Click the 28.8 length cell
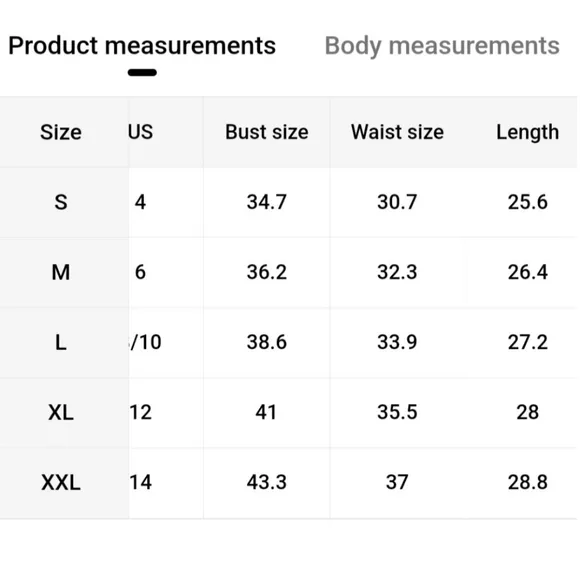 tap(527, 482)
